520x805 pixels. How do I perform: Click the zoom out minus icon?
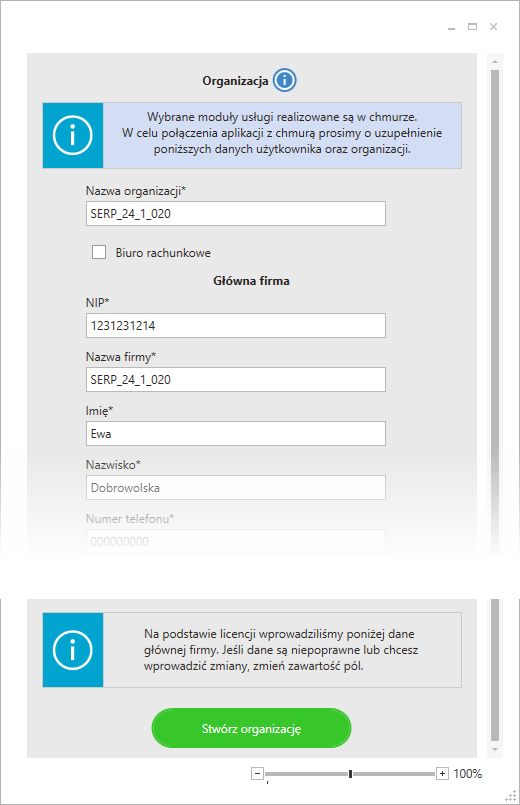(258, 773)
